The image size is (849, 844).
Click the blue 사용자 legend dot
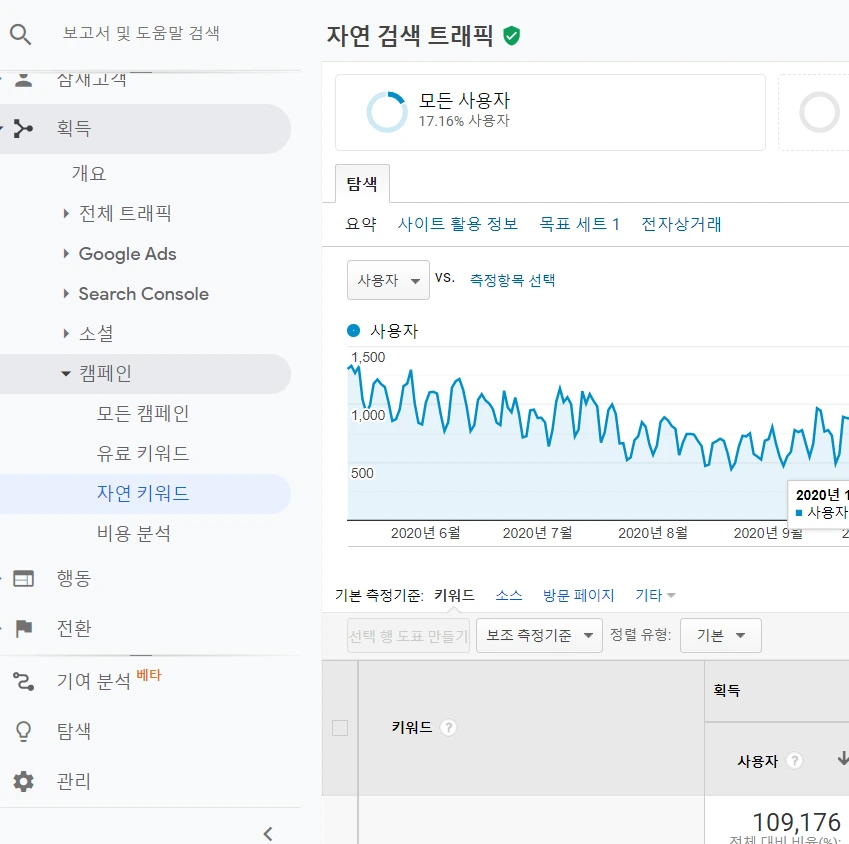[354, 330]
